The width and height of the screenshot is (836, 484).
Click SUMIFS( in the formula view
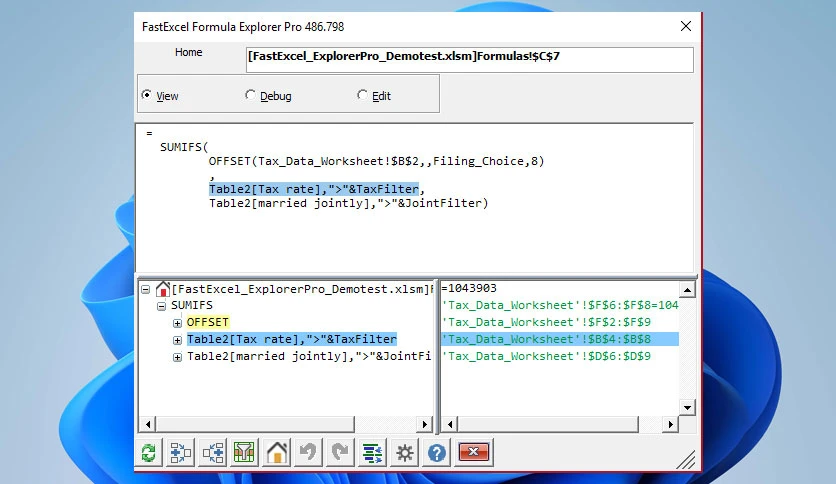pos(184,147)
